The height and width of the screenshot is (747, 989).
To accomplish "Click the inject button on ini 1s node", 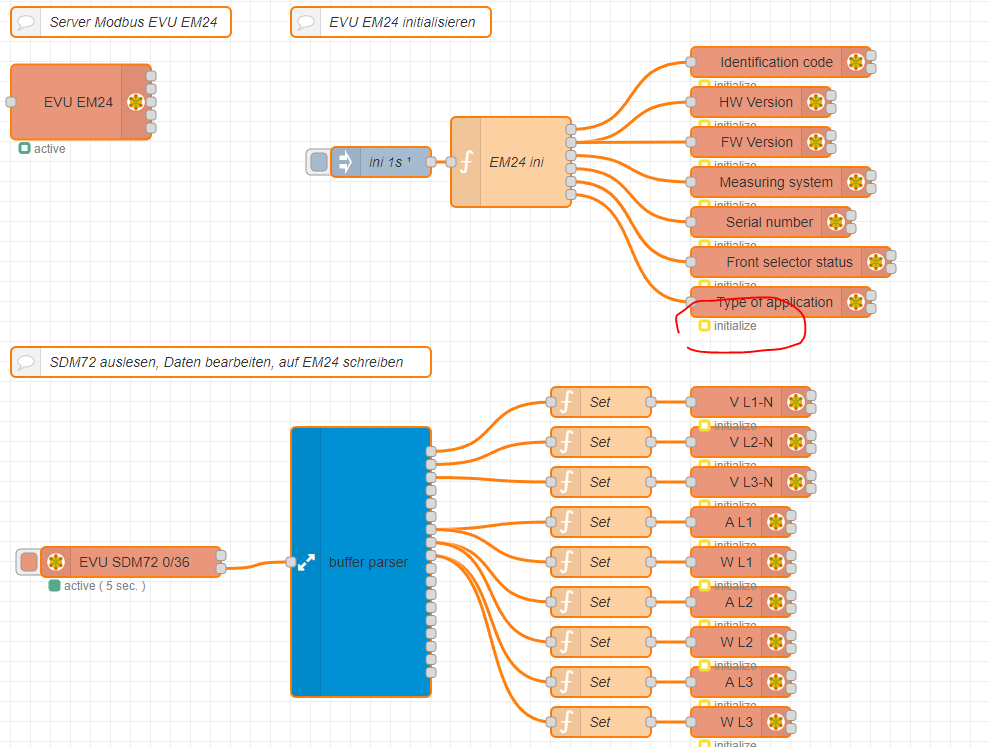I will (319, 162).
